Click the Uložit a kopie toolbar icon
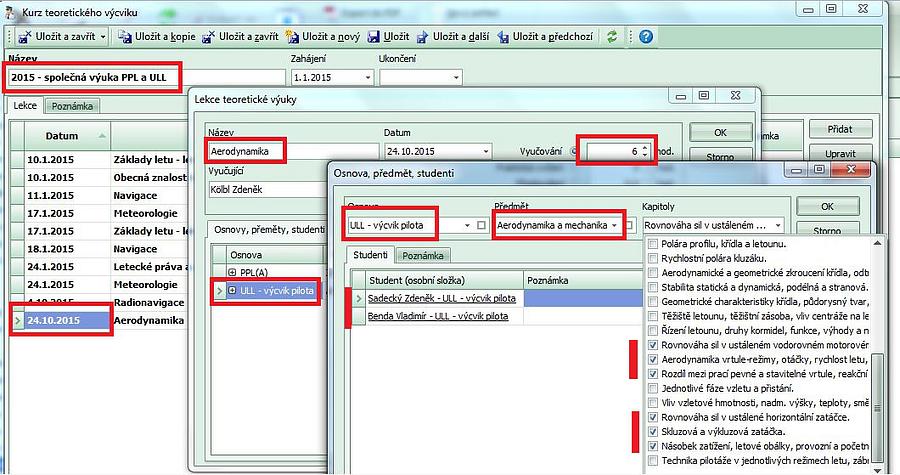Image resolution: width=900 pixels, height=475 pixels. point(126,37)
